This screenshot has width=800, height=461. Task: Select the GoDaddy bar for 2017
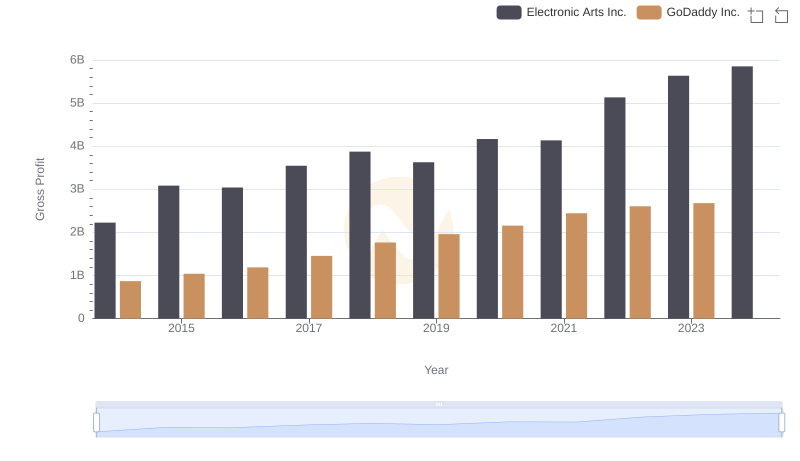point(322,288)
